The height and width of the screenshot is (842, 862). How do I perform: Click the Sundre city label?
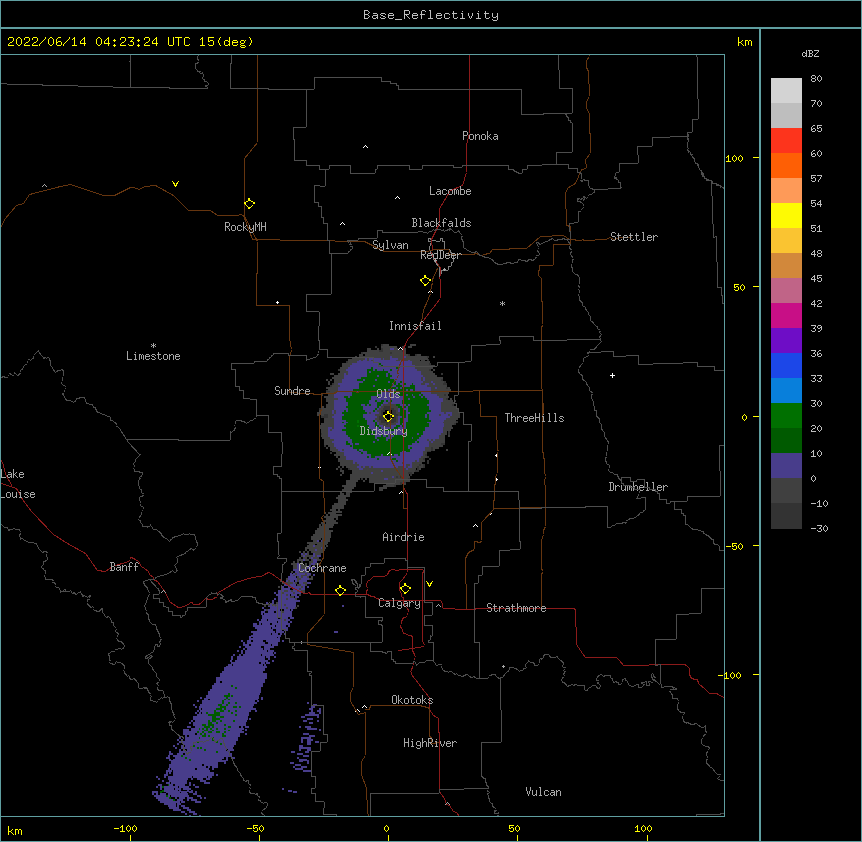pyautogui.click(x=292, y=391)
